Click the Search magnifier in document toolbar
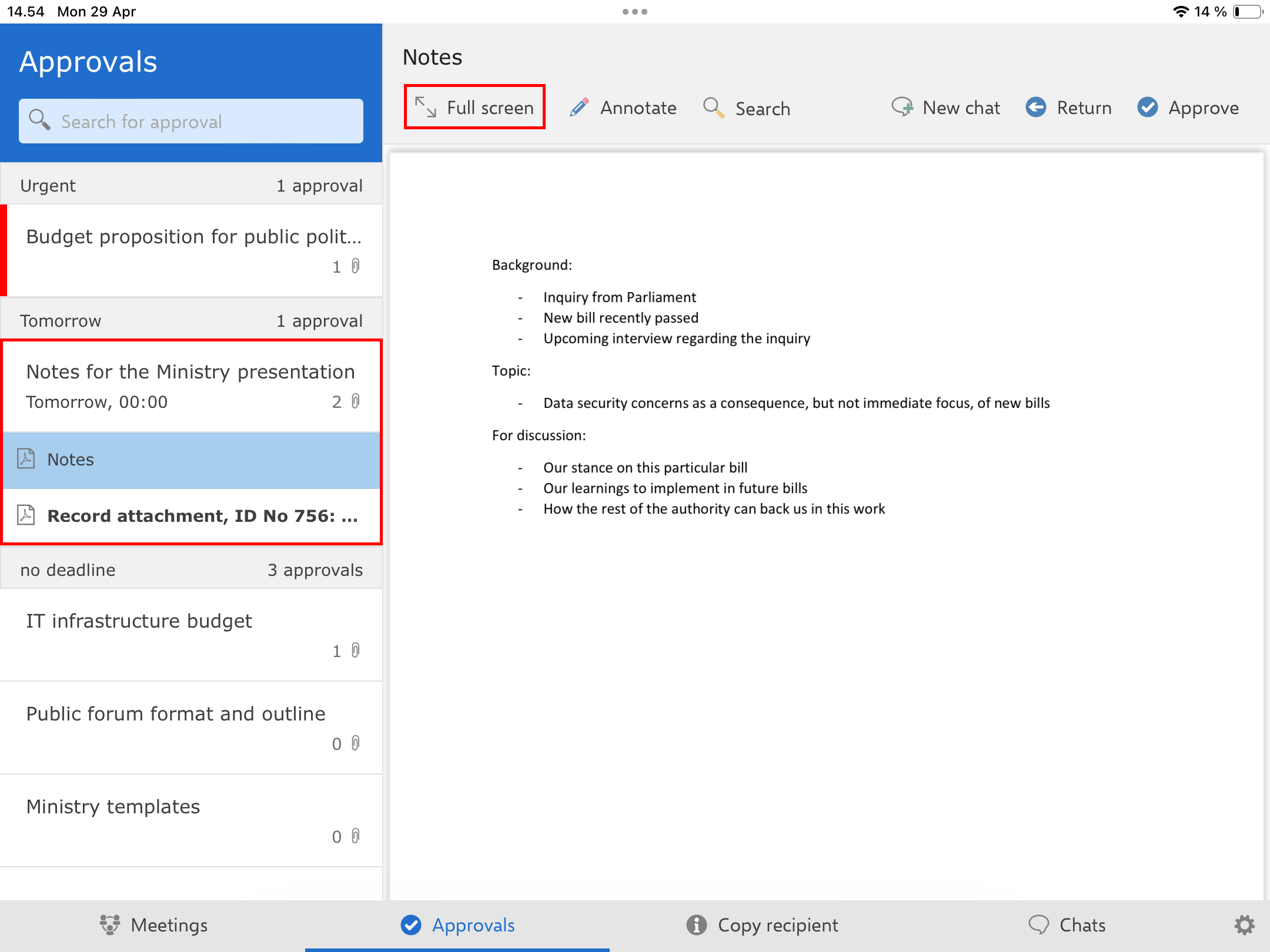The width and height of the screenshot is (1270, 952). point(714,108)
